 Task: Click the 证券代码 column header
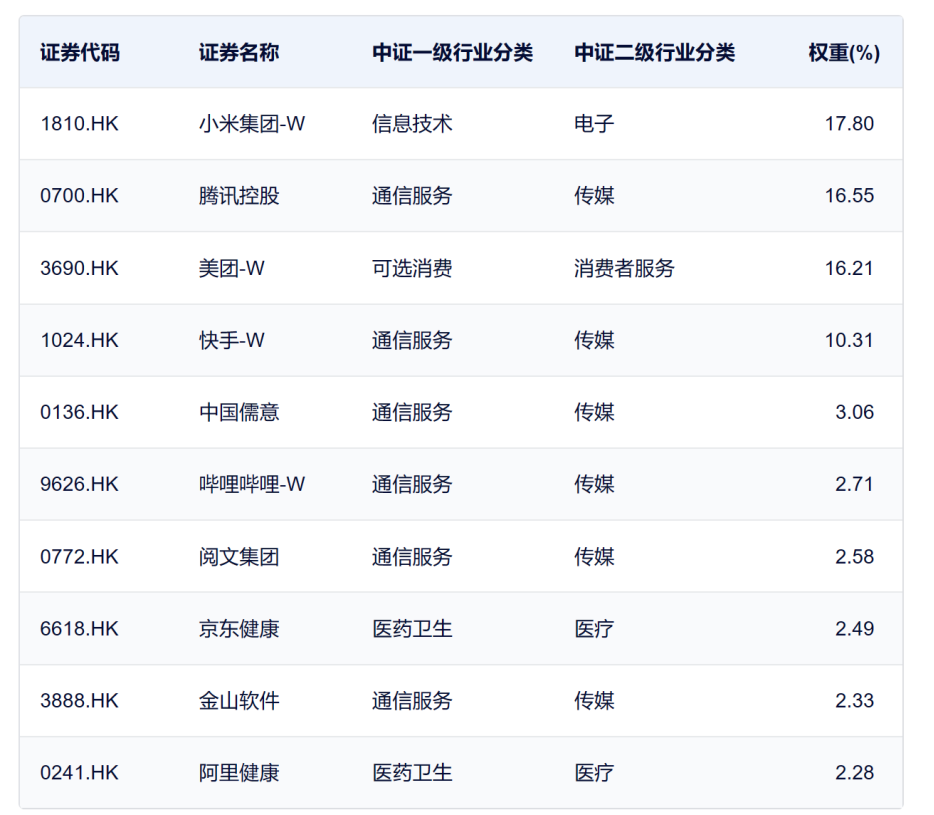(x=80, y=53)
